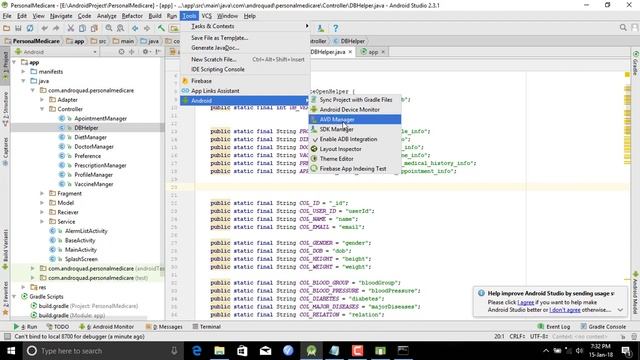The height and width of the screenshot is (360, 640).
Task: Click the I agree link
Action: (x=525, y=302)
